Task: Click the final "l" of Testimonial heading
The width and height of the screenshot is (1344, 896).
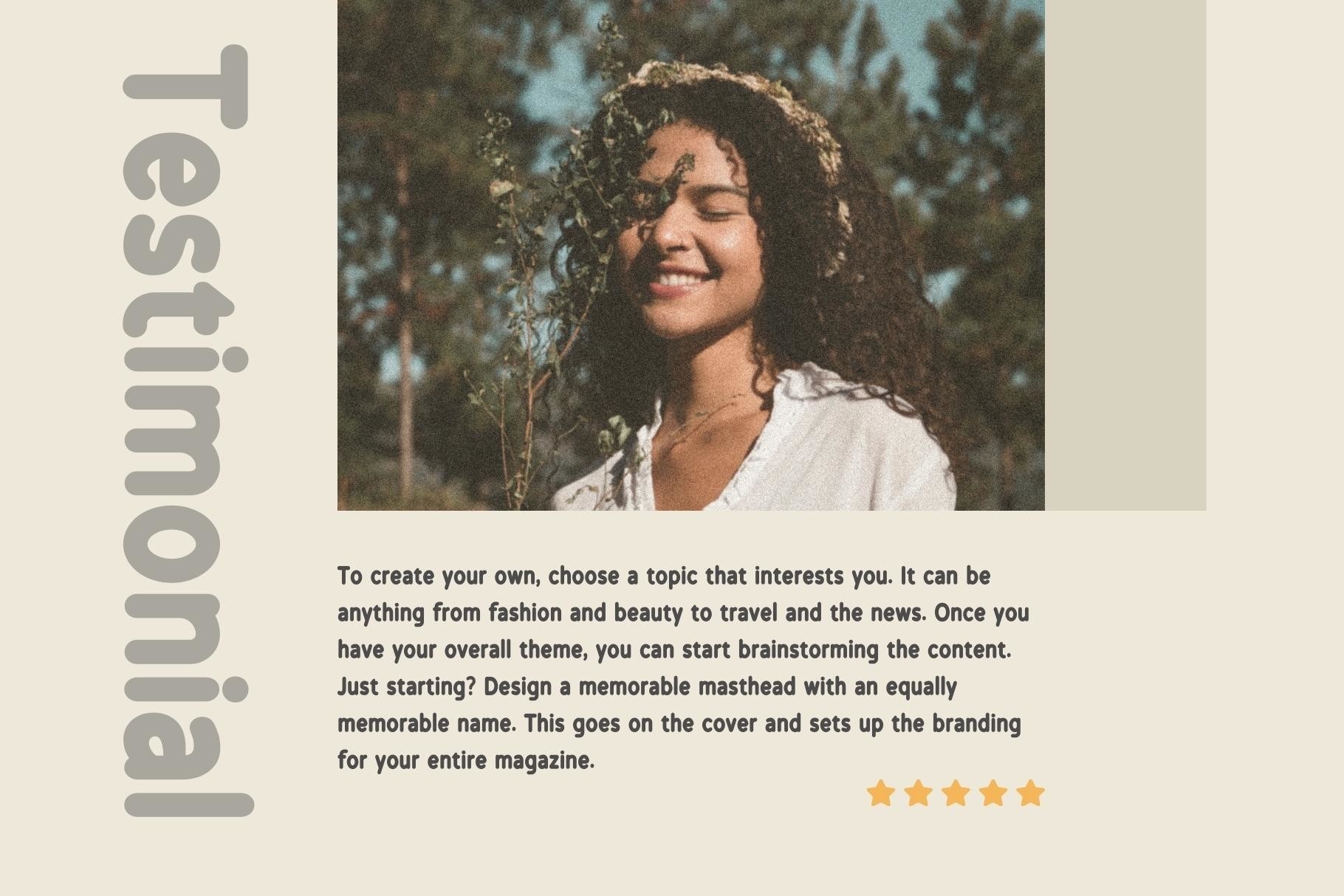Action: click(189, 805)
